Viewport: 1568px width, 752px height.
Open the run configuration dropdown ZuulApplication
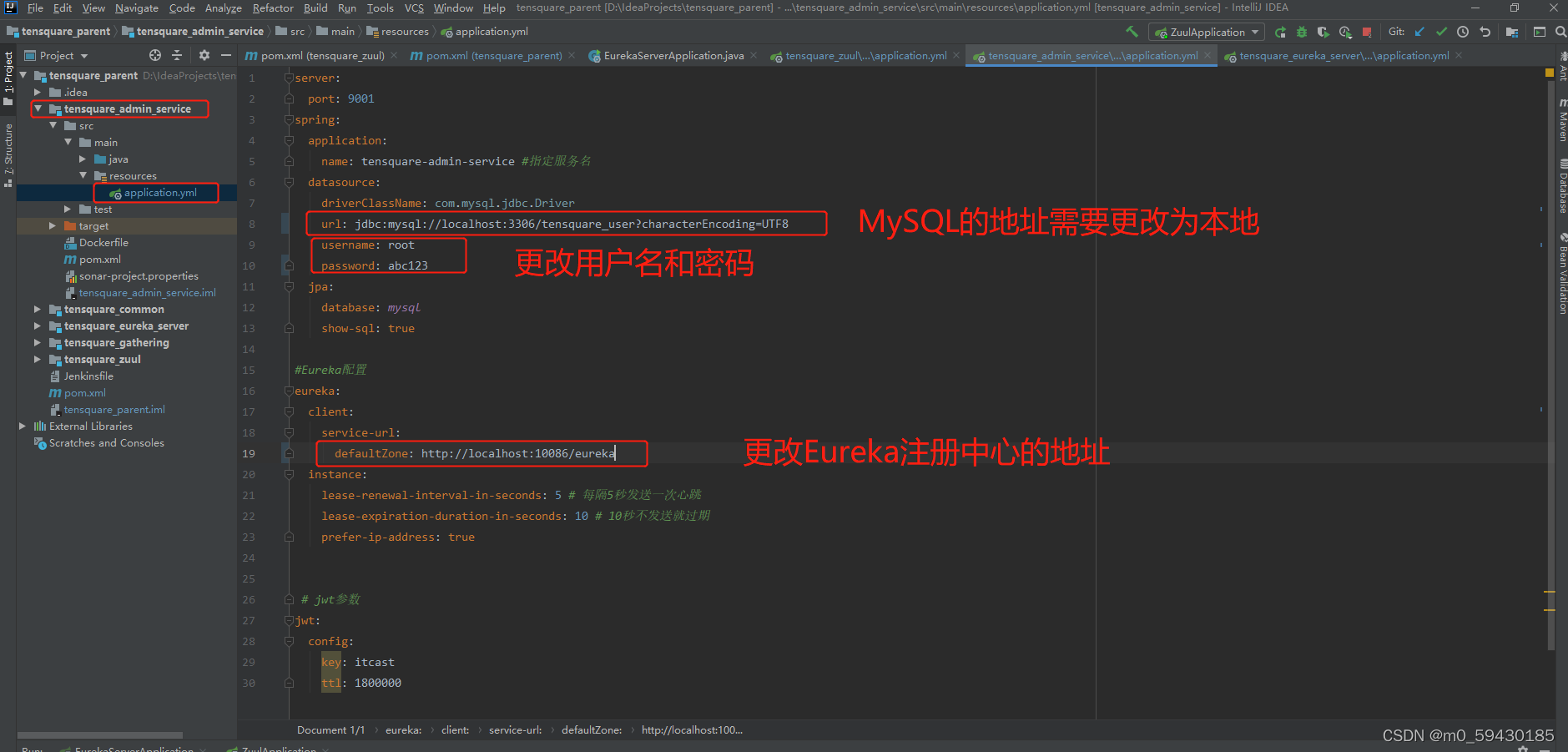(x=1207, y=33)
